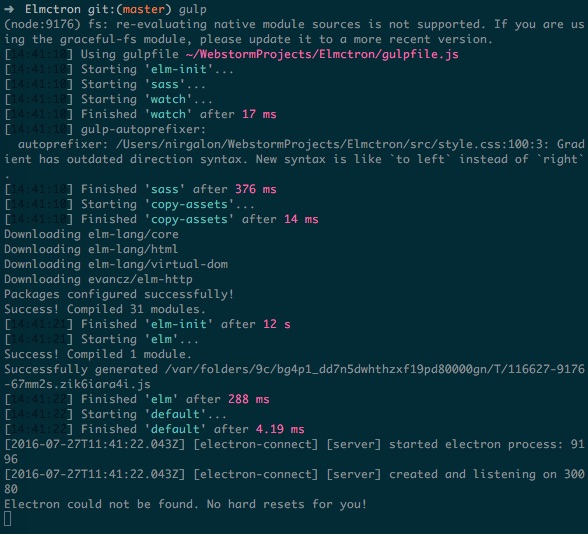Click 'Downloading evancz/elm-http' line
Image resolution: width=588 pixels, height=534 pixels.
point(98,279)
